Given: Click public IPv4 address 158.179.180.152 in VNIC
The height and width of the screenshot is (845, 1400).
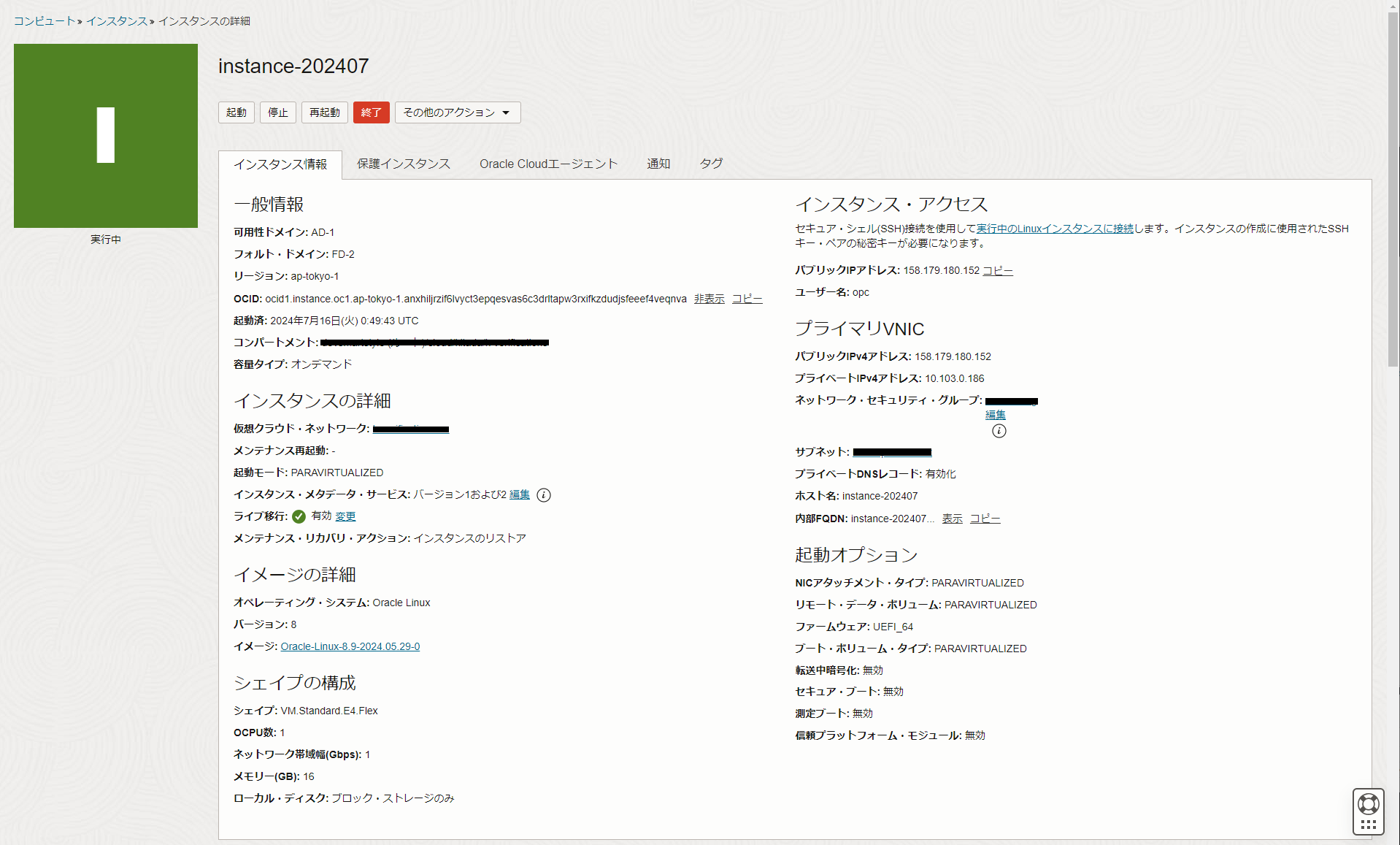Looking at the screenshot, I should pyautogui.click(x=953, y=356).
